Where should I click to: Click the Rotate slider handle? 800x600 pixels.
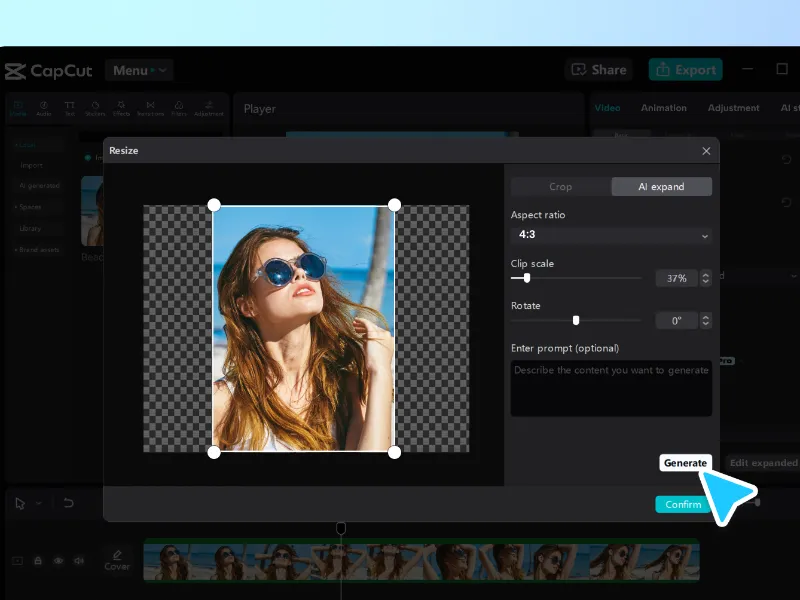click(576, 320)
